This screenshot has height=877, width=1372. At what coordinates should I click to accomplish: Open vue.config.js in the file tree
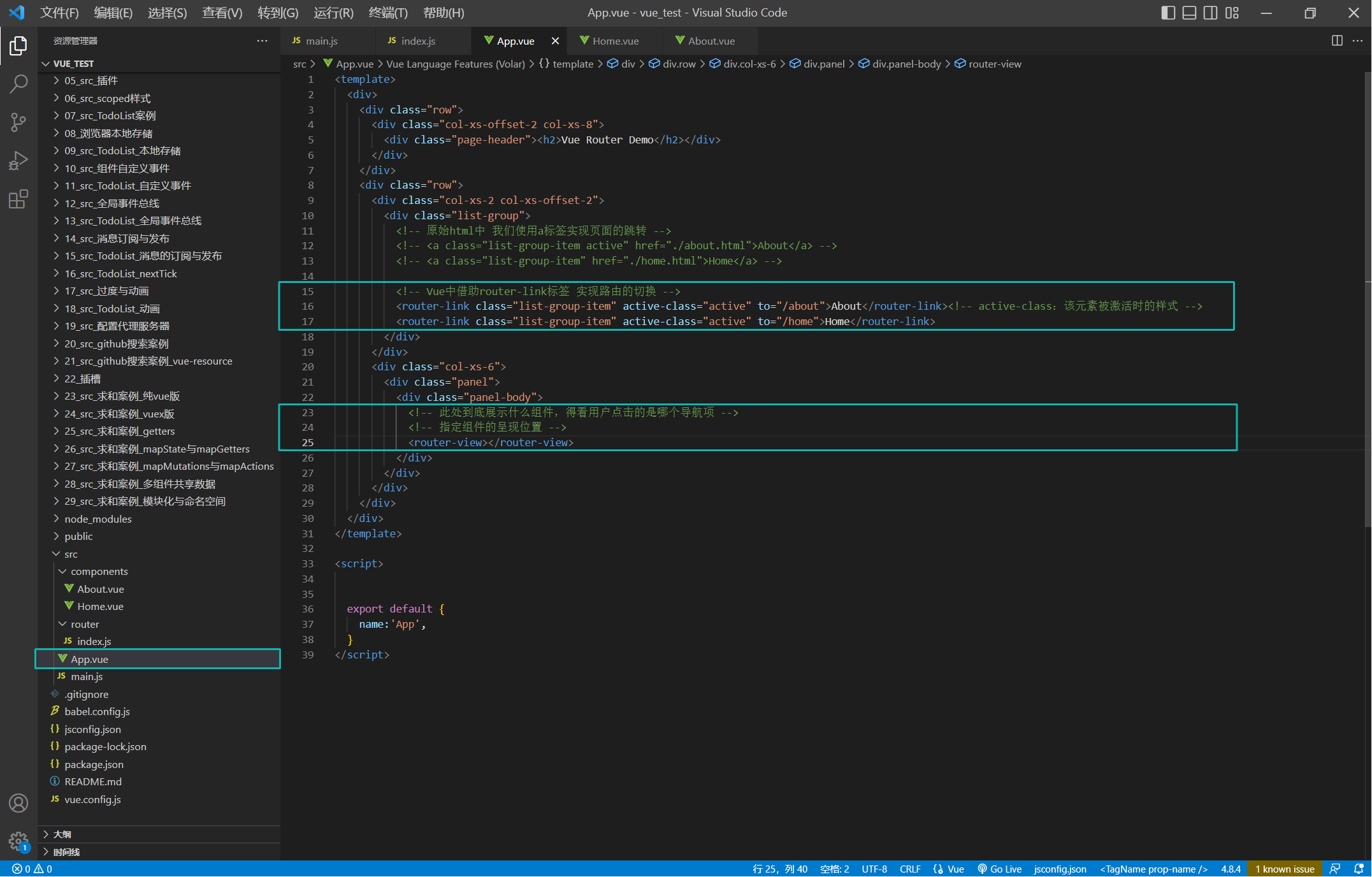[159, 799]
